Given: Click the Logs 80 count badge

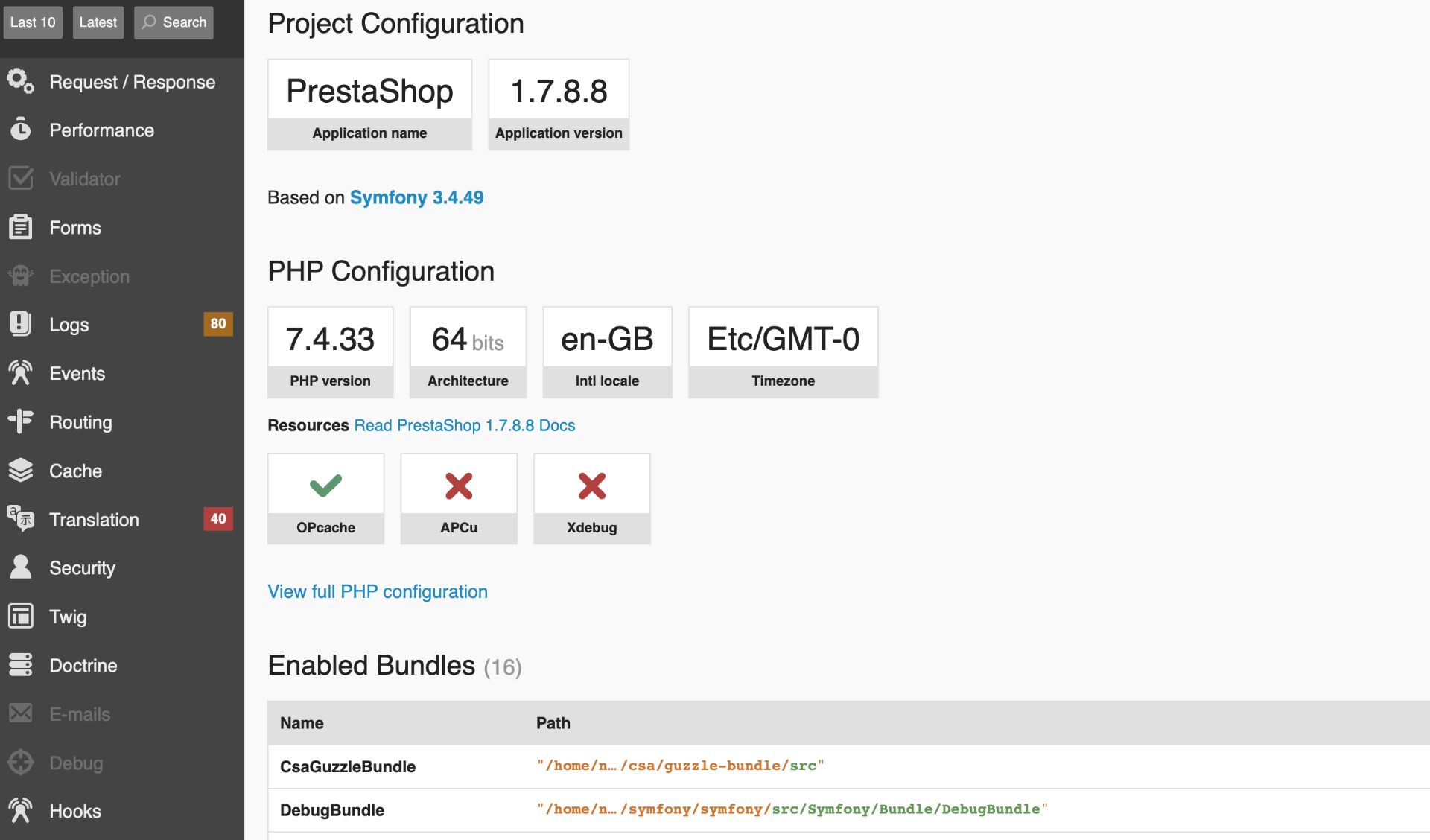Looking at the screenshot, I should (217, 324).
